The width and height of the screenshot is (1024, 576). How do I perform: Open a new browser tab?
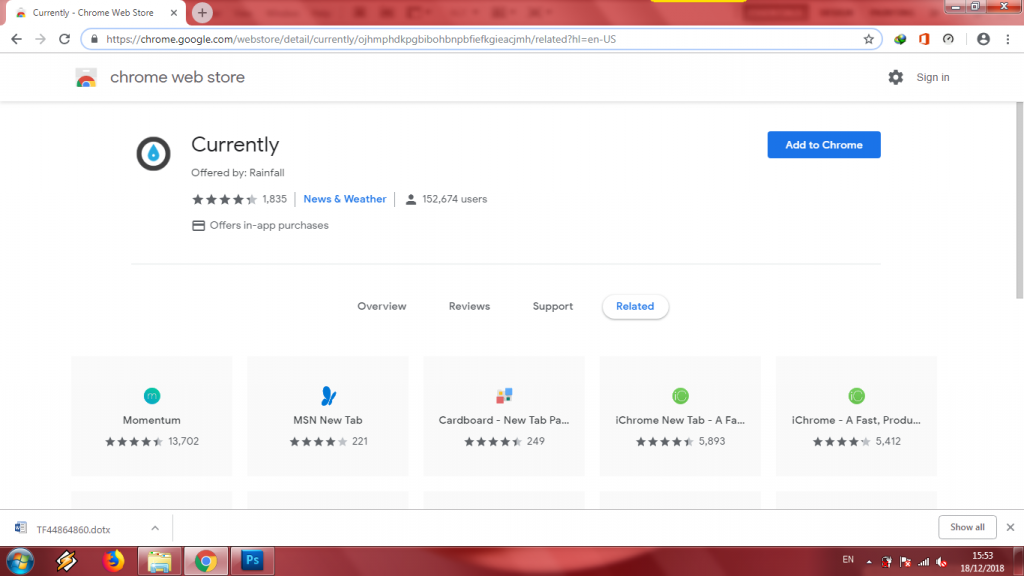pyautogui.click(x=202, y=12)
